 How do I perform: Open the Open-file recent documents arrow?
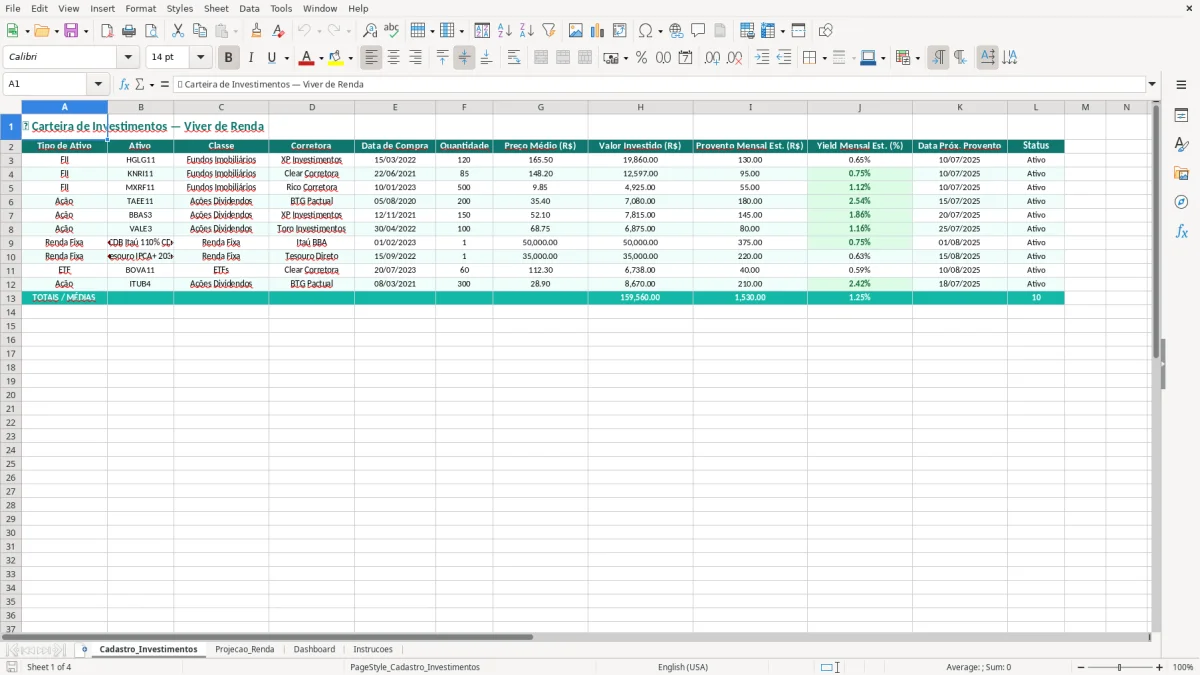coord(56,31)
